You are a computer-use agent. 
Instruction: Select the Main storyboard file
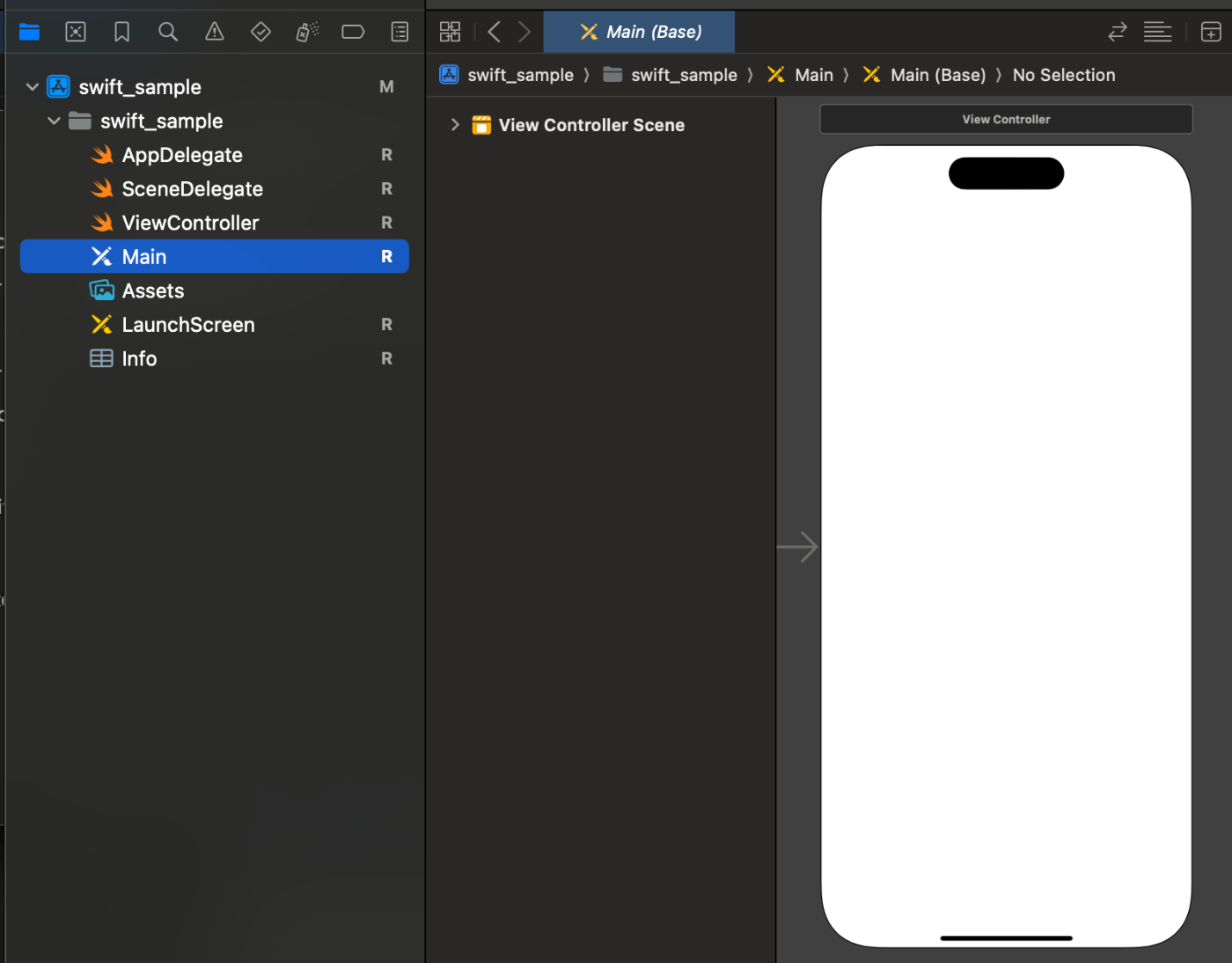click(x=215, y=257)
